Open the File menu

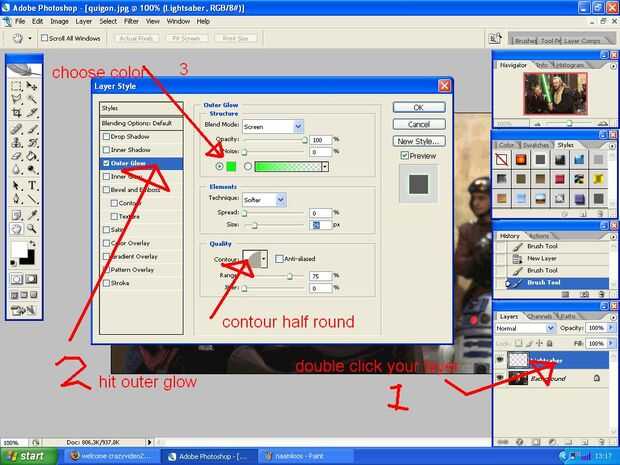20,21
